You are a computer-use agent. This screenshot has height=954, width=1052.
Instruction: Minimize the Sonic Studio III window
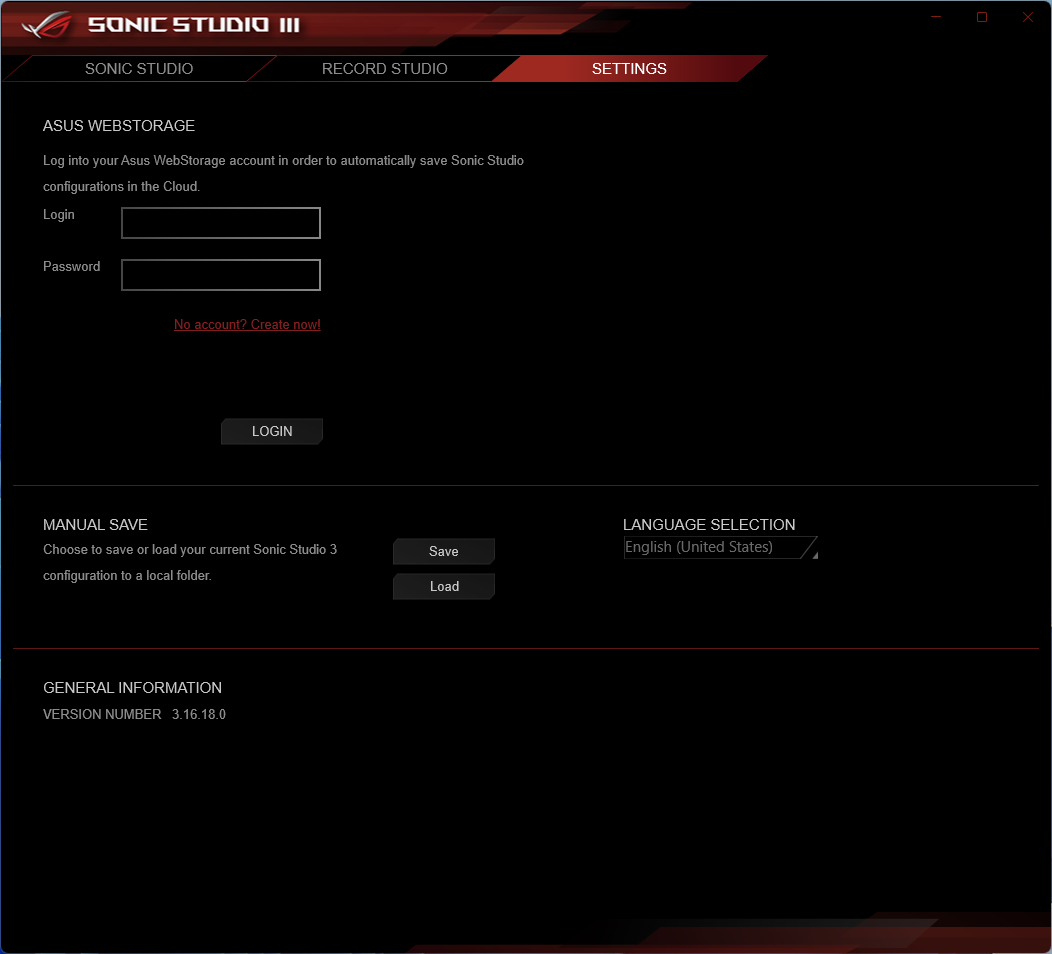(x=934, y=17)
